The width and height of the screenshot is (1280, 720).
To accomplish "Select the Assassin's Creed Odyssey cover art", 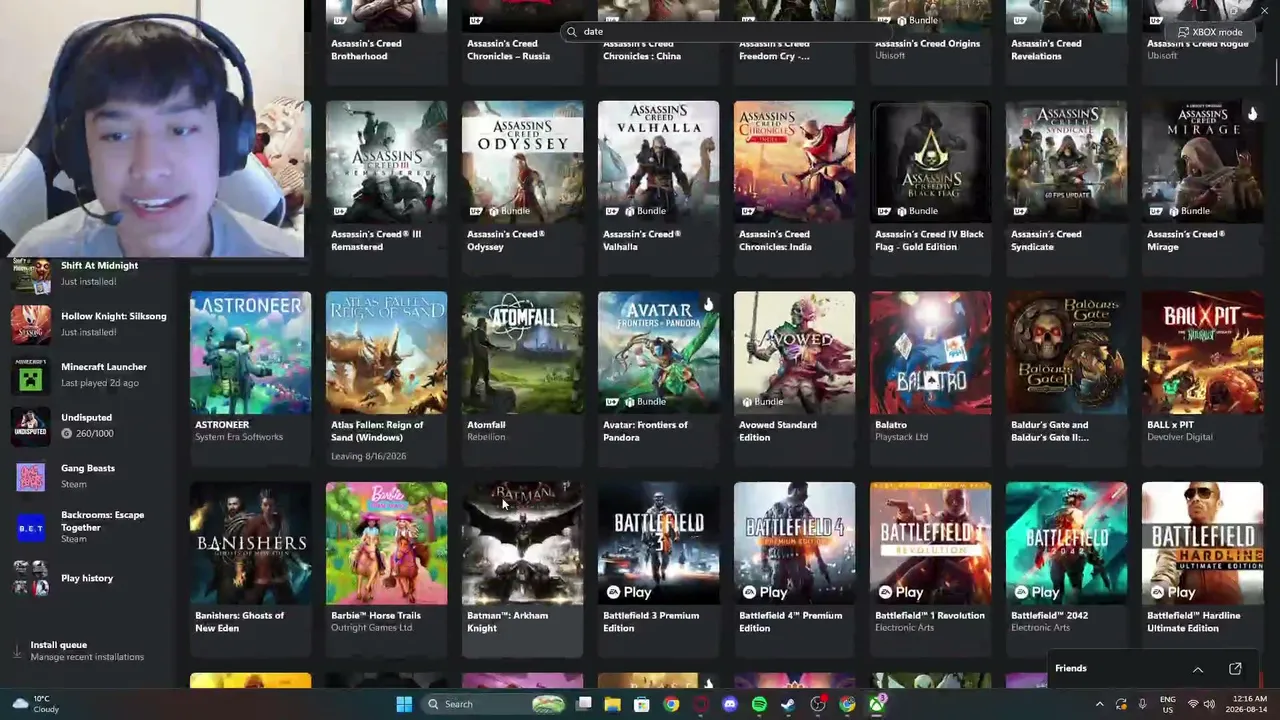I will (522, 161).
